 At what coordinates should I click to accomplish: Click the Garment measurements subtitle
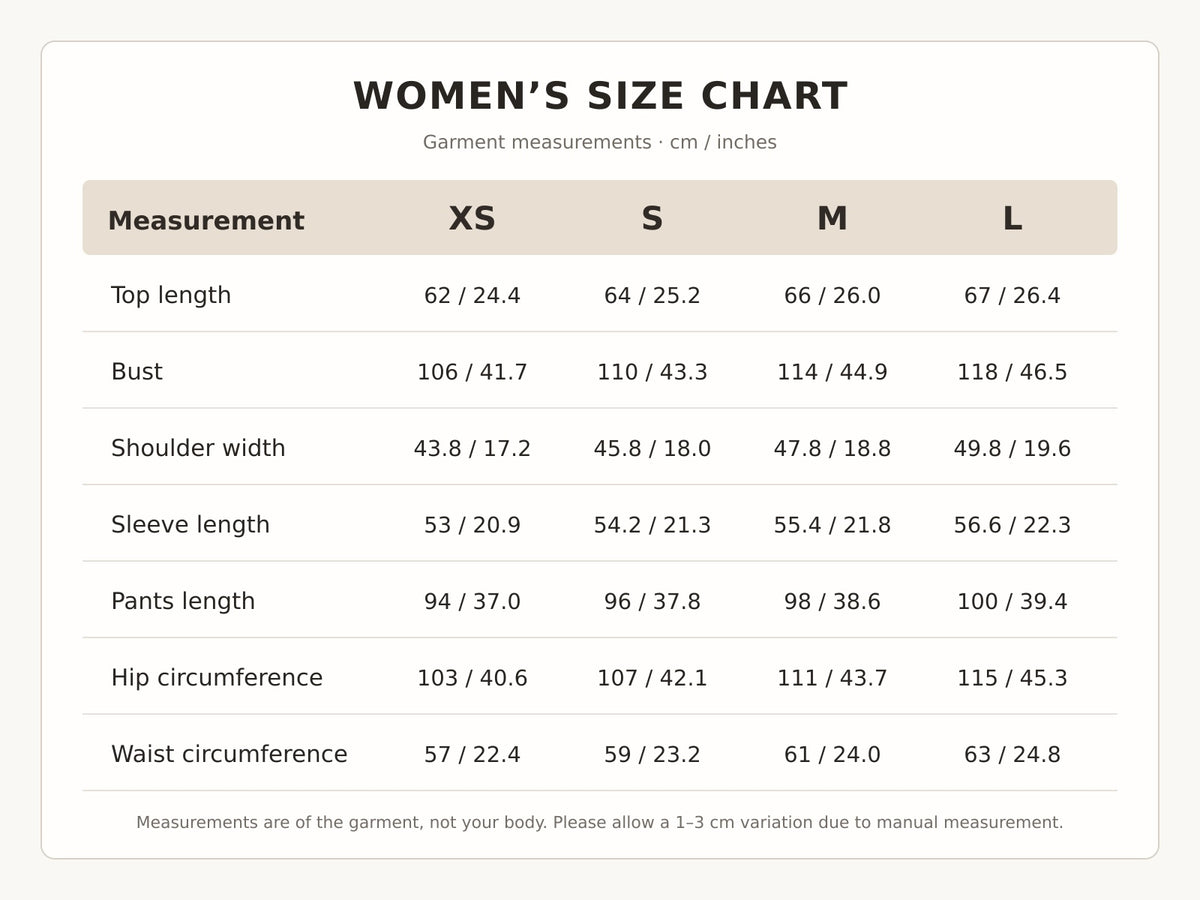click(x=600, y=142)
